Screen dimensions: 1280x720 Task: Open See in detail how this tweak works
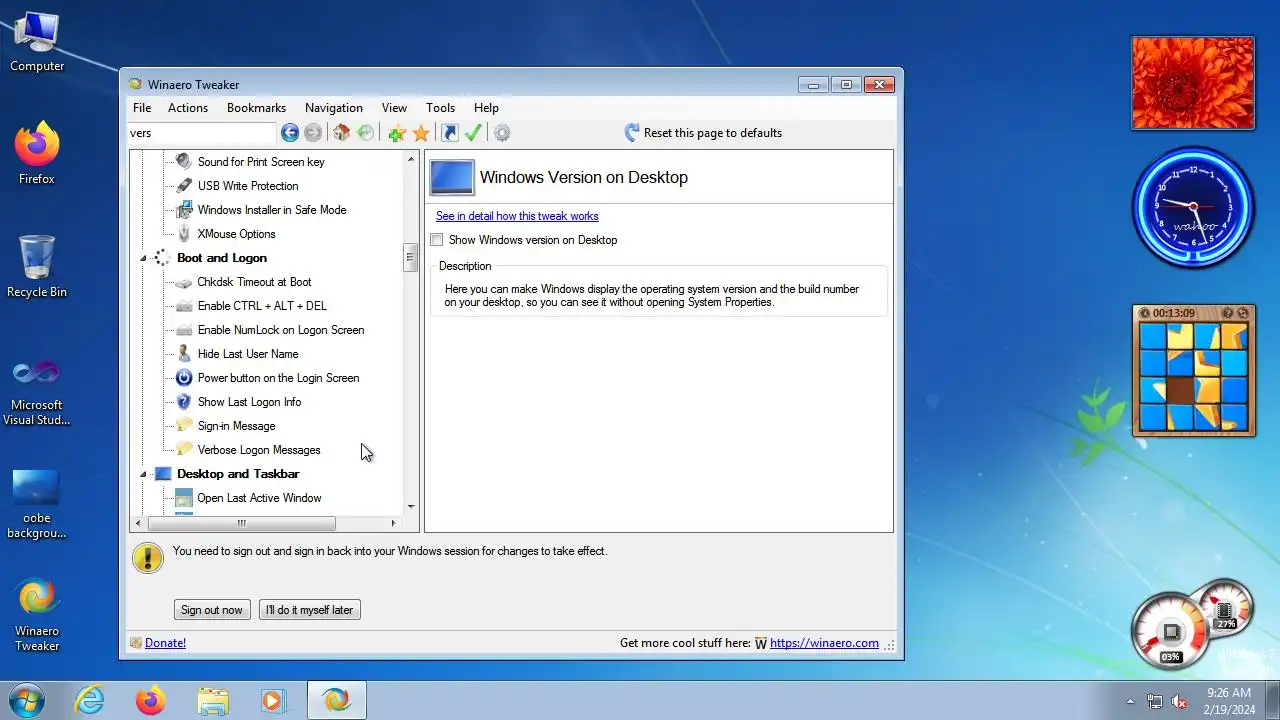point(517,216)
